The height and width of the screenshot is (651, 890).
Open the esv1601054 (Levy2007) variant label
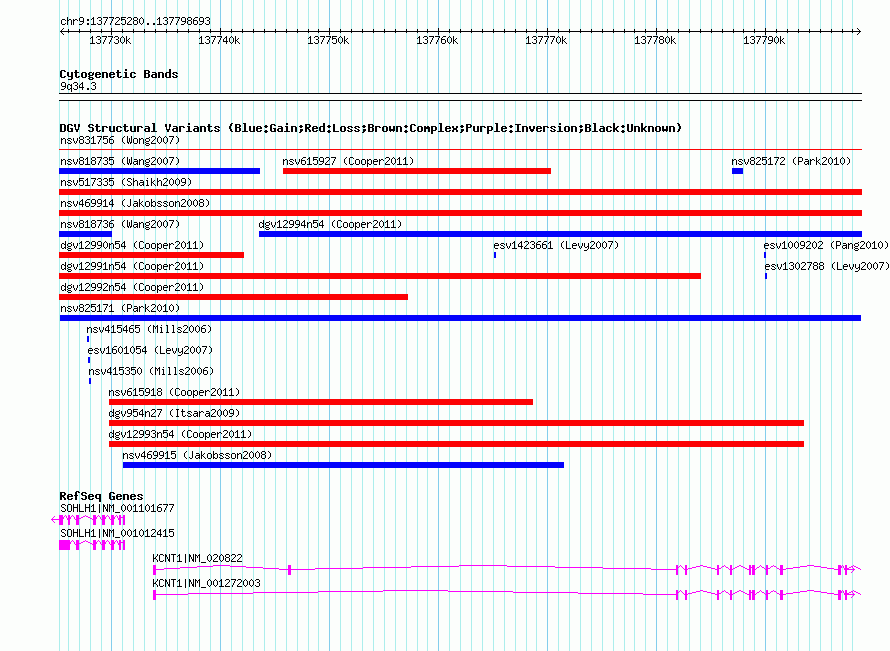point(150,350)
